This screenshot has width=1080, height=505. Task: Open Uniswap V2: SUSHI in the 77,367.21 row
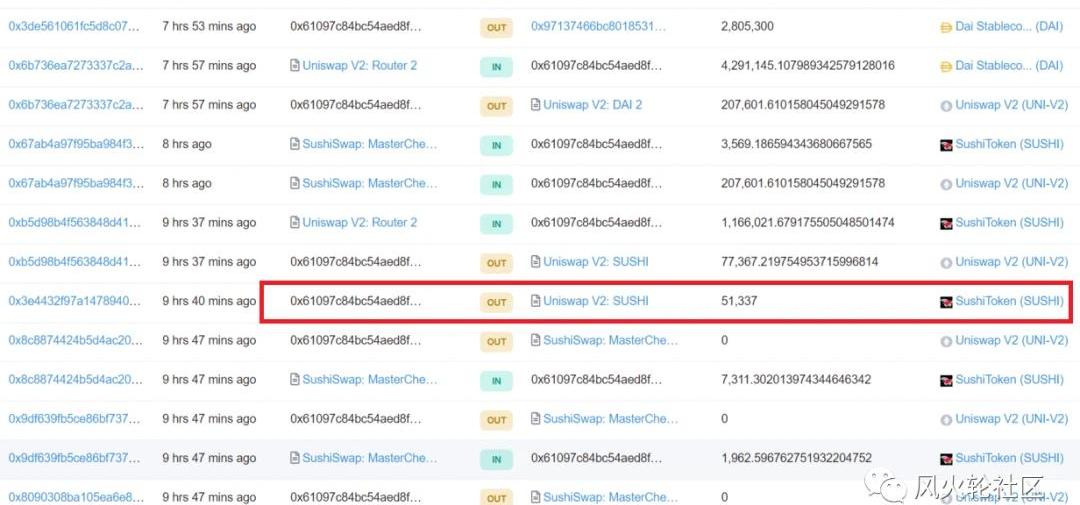(596, 262)
